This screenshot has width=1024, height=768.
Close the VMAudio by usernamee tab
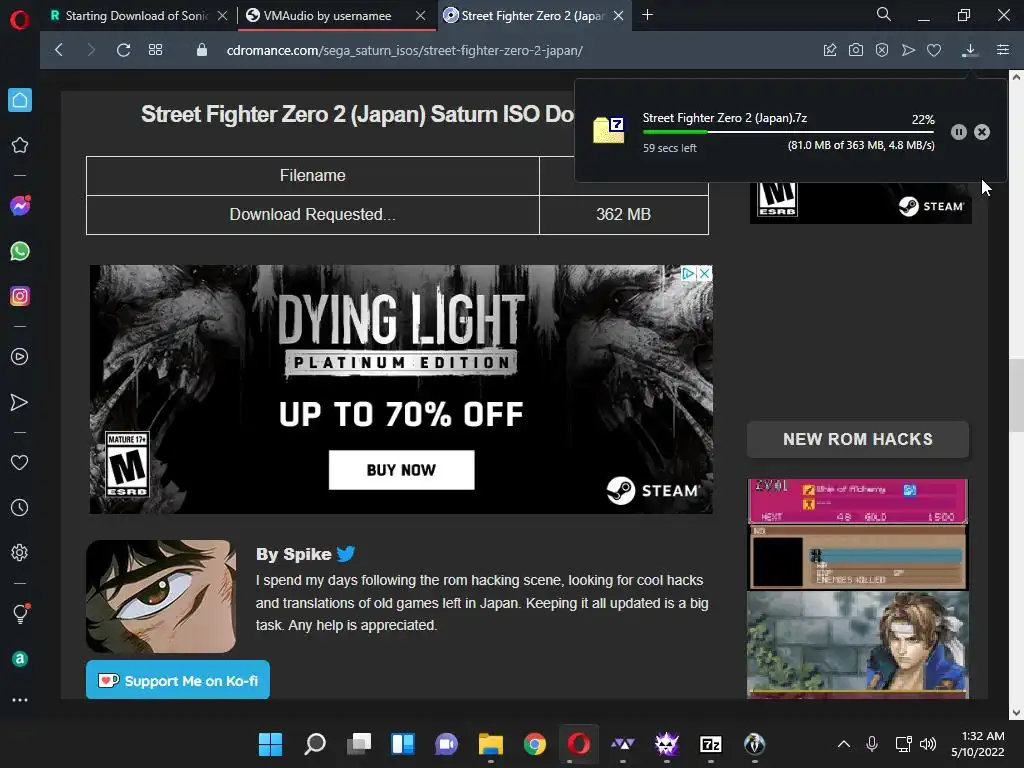pyautogui.click(x=421, y=16)
